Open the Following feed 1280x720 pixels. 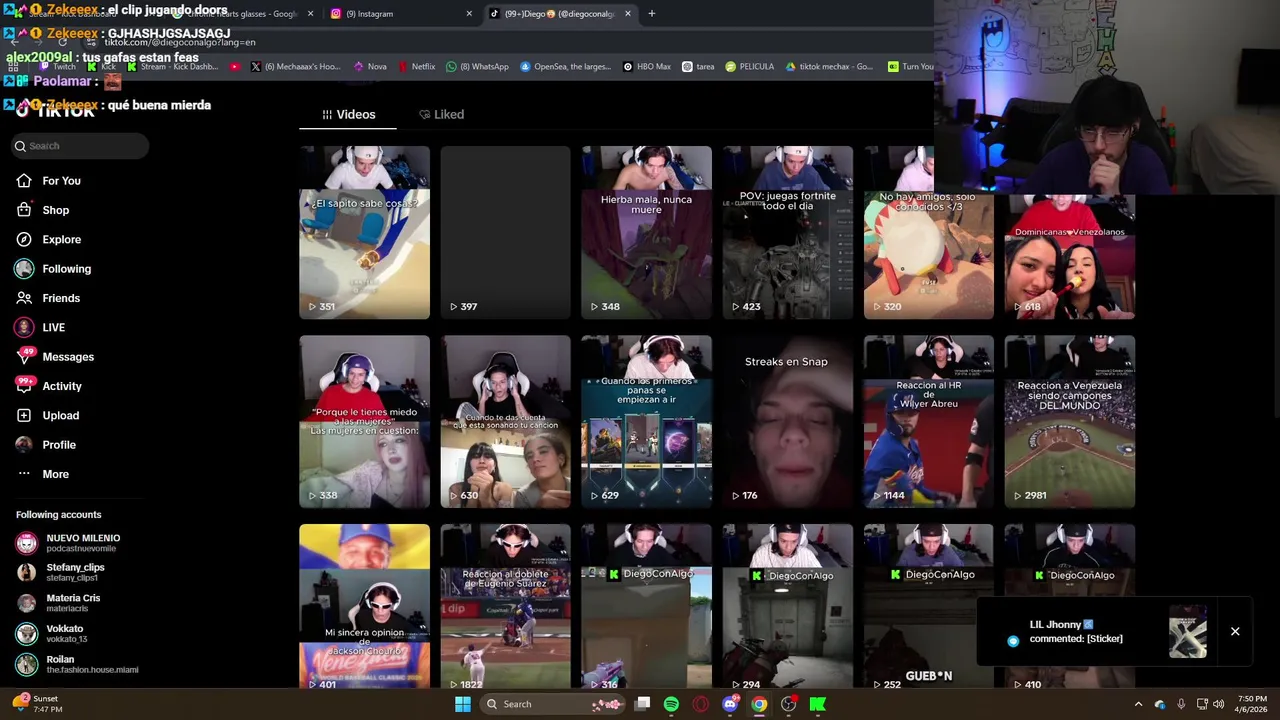pos(53,269)
